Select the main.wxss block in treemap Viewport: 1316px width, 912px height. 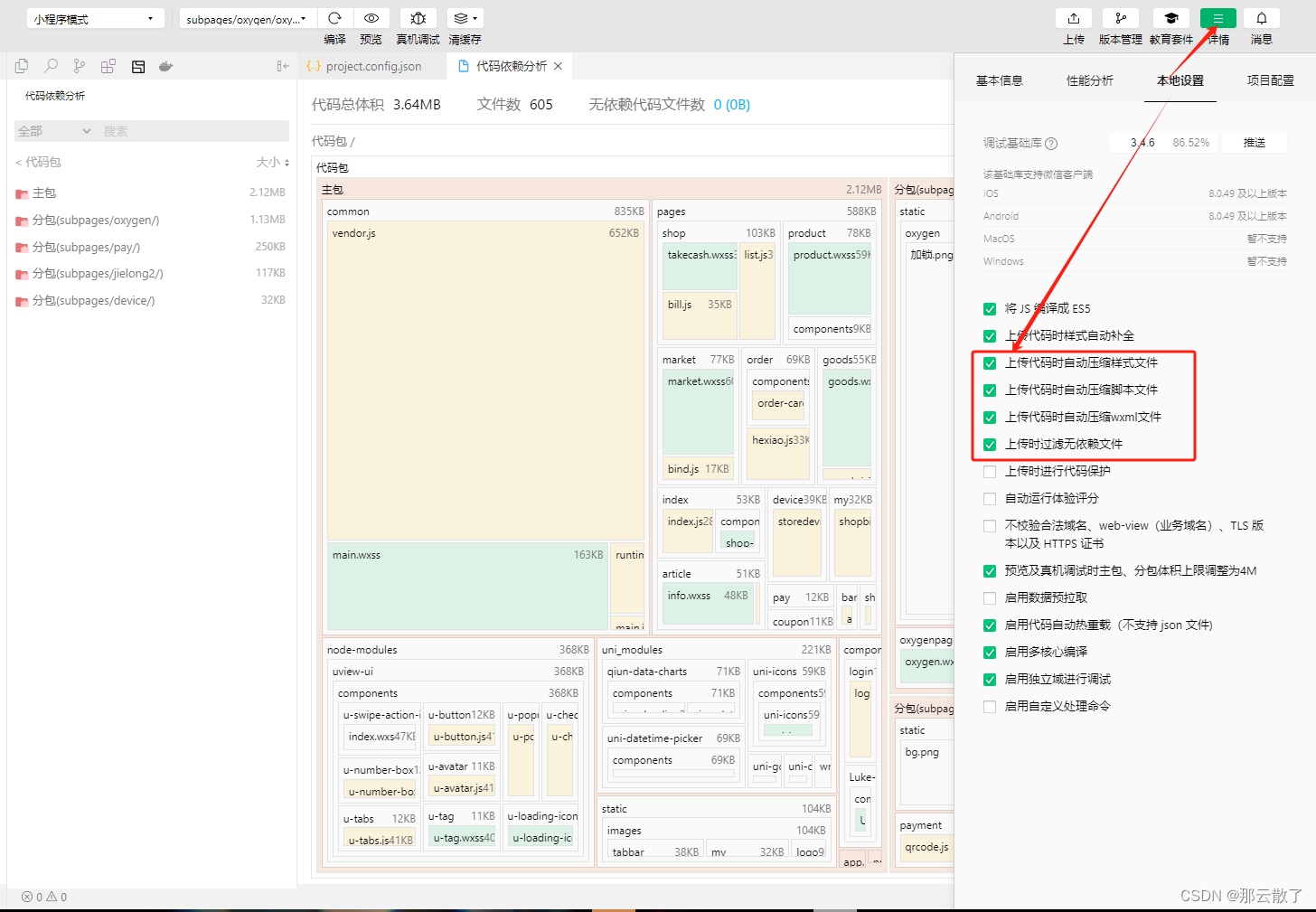tap(467, 586)
